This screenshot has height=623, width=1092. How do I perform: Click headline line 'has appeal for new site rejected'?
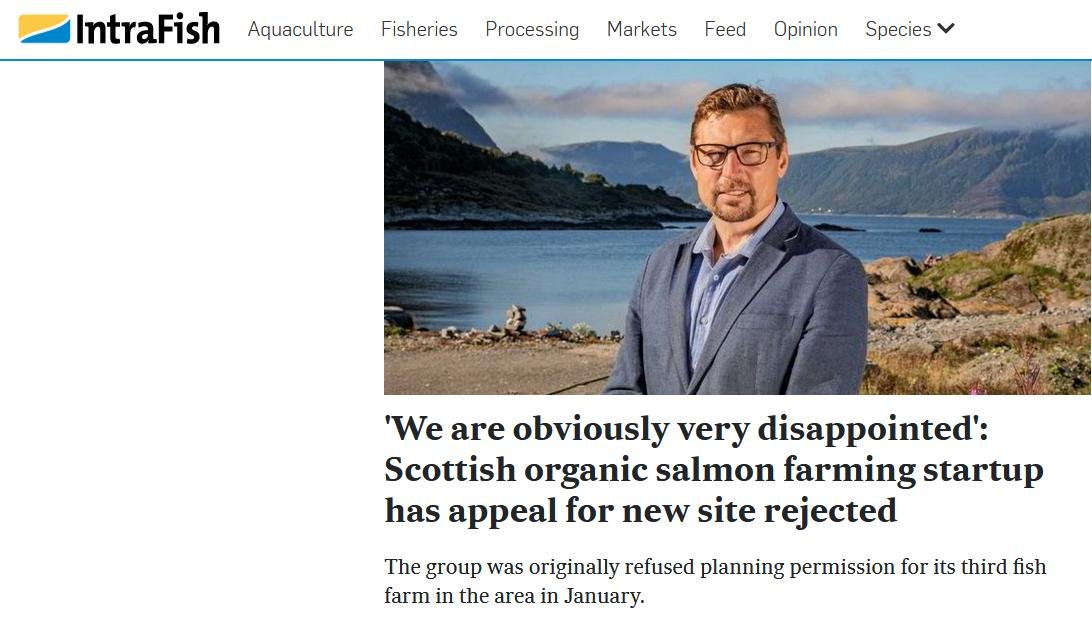point(640,511)
